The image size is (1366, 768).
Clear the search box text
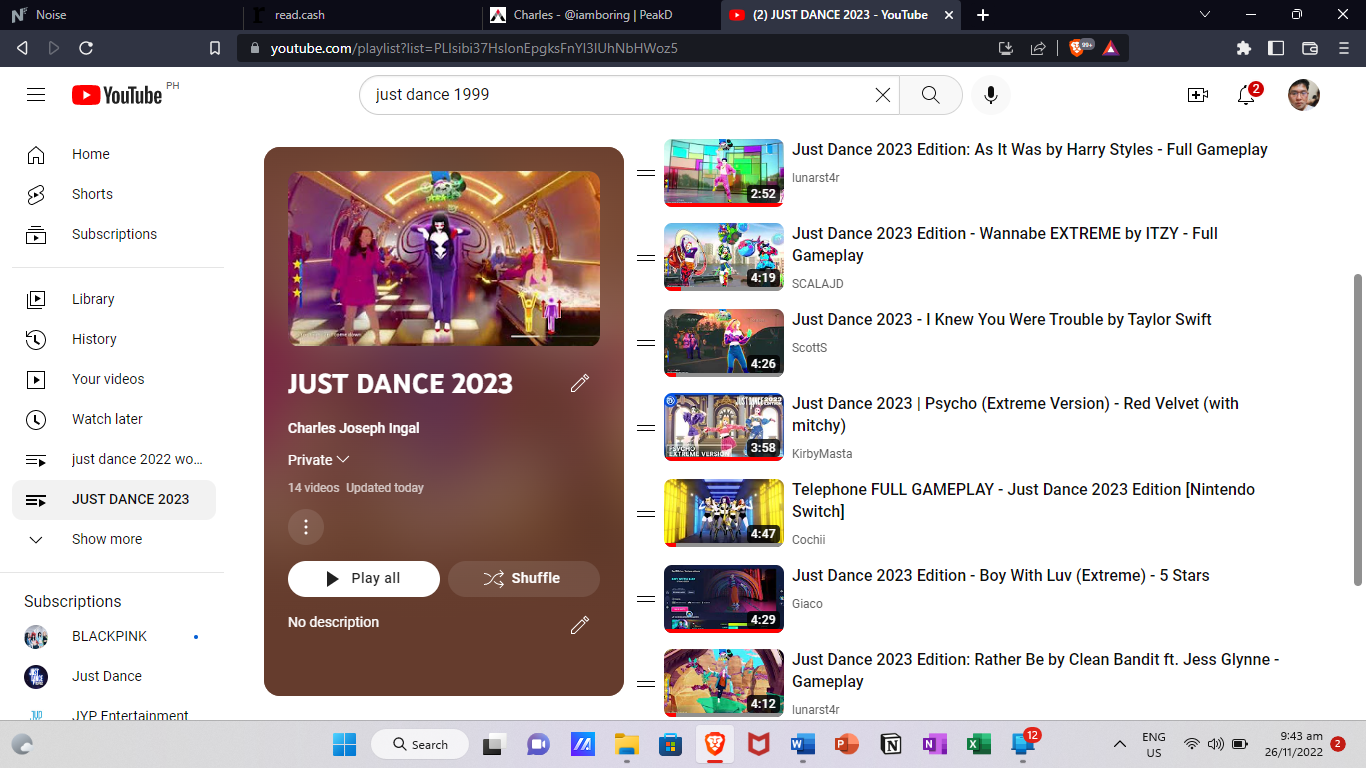[883, 95]
